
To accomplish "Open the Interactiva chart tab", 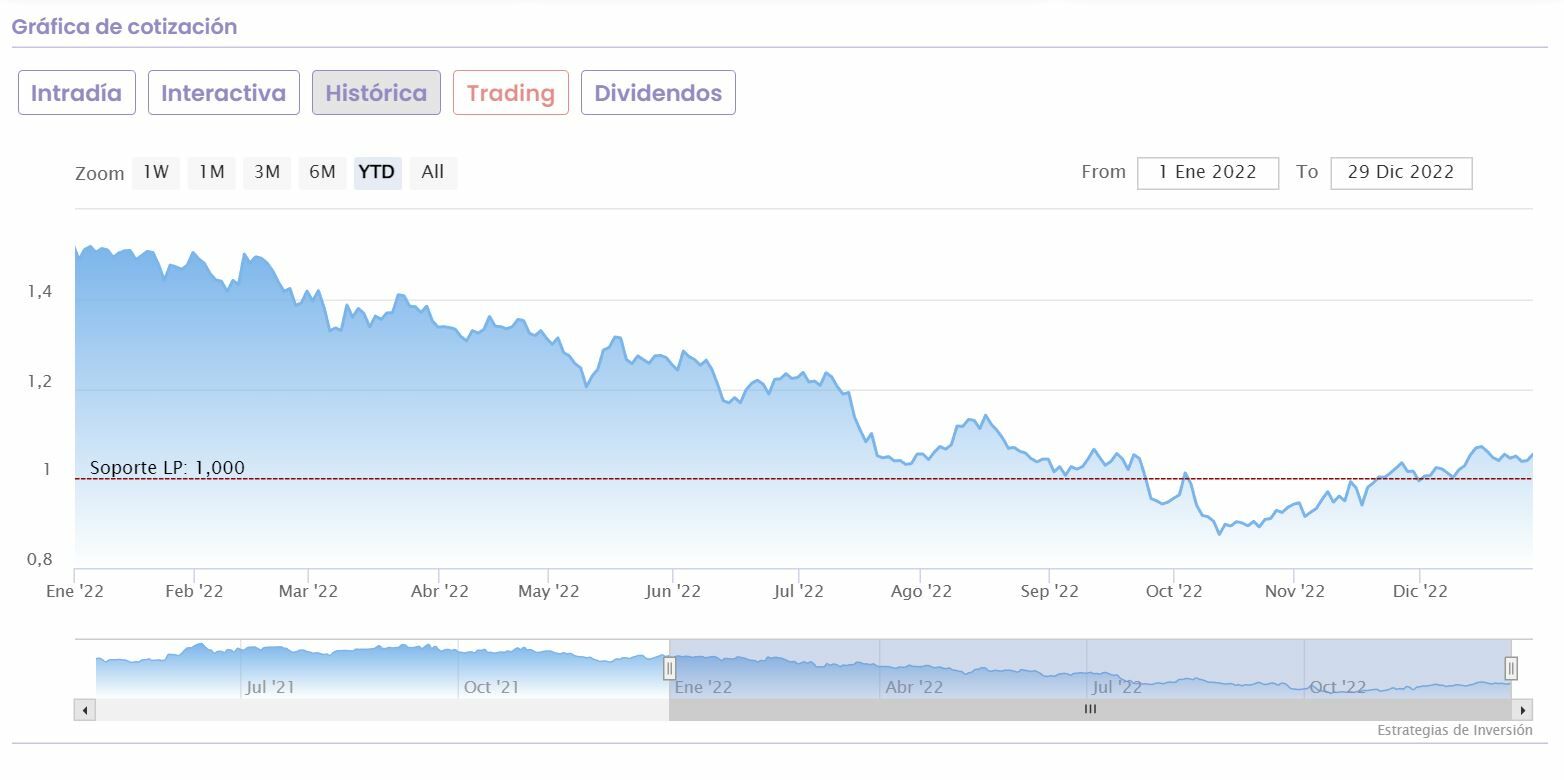I will 223,93.
